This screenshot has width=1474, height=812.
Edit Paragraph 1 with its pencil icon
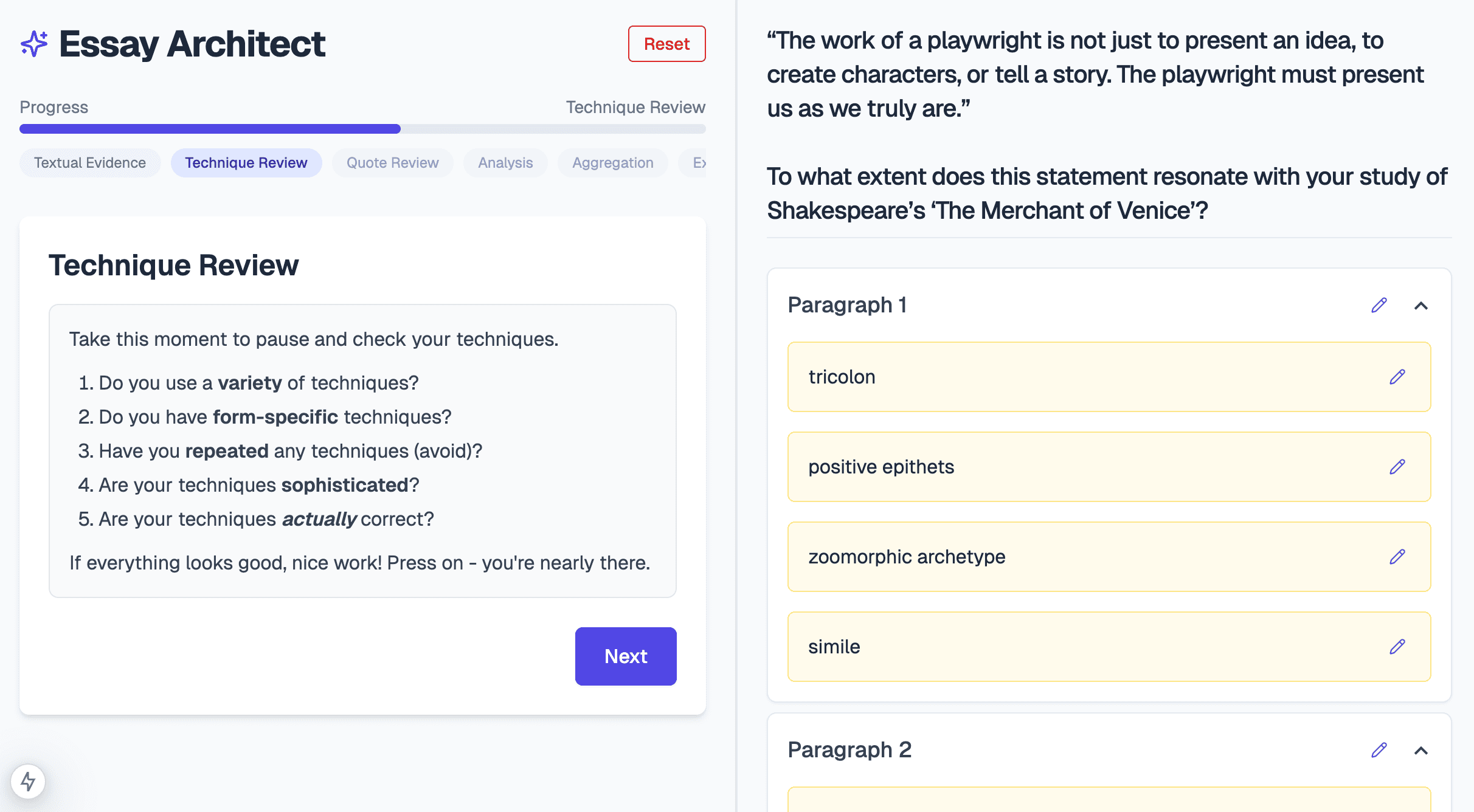[1379, 305]
